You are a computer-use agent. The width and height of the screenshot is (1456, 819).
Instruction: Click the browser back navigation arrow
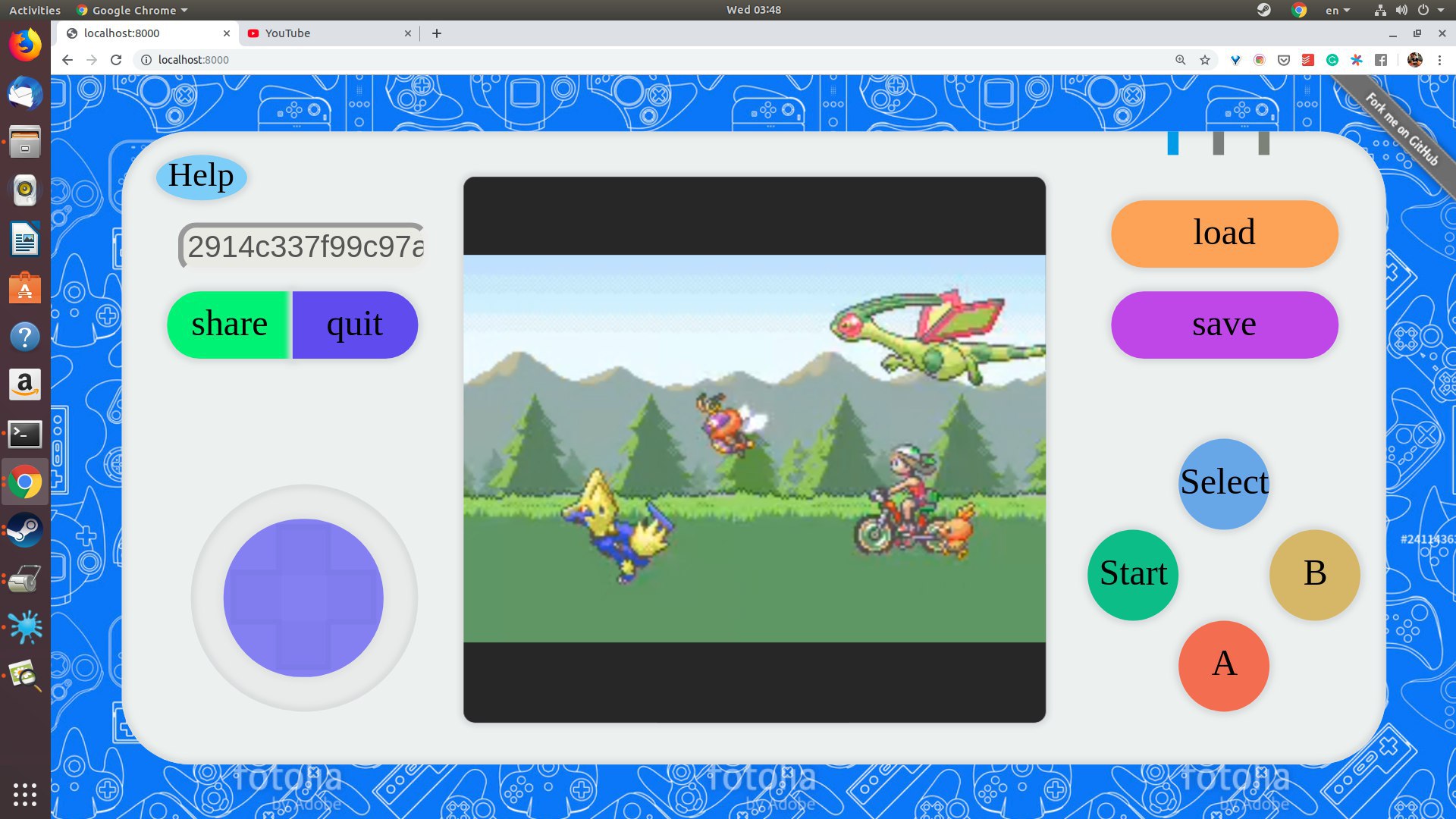(x=66, y=60)
